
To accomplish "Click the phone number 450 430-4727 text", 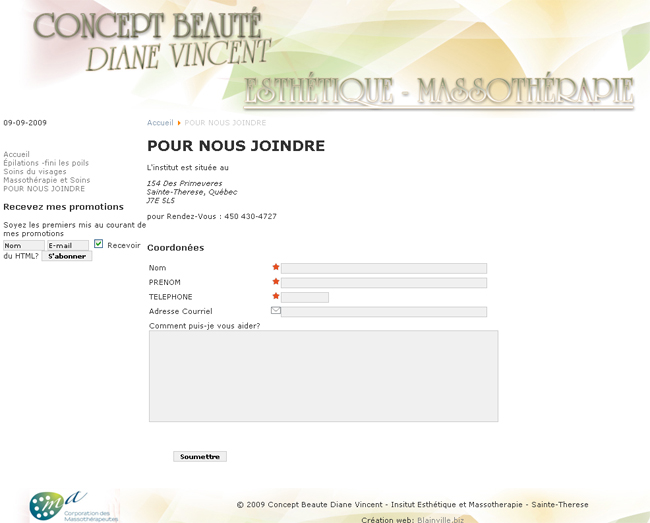I will pos(250,216).
